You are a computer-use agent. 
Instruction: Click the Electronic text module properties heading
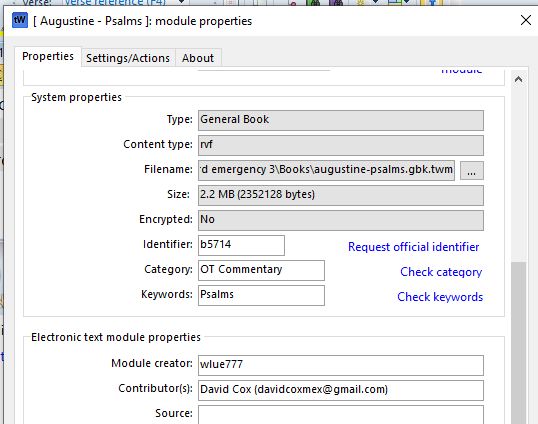point(116,337)
